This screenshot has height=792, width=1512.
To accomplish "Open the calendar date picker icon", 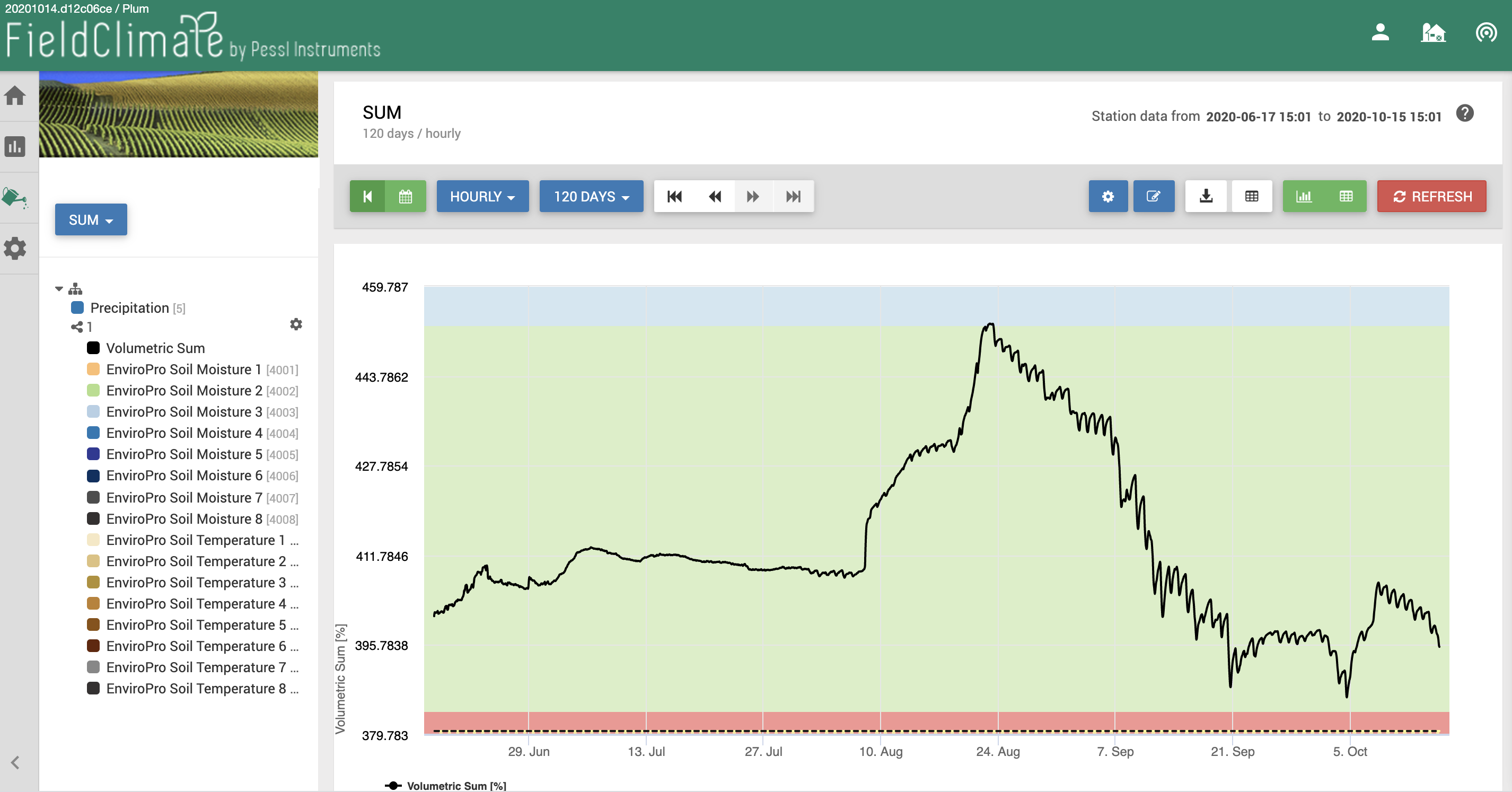I will click(405, 196).
